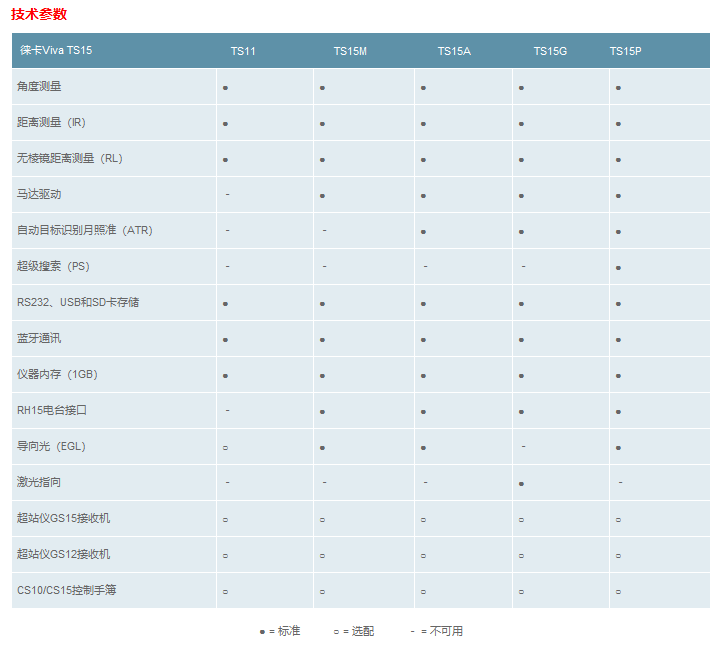Click the optional hollow circle icon in the legend
The width and height of the screenshot is (719, 647).
pos(336,632)
